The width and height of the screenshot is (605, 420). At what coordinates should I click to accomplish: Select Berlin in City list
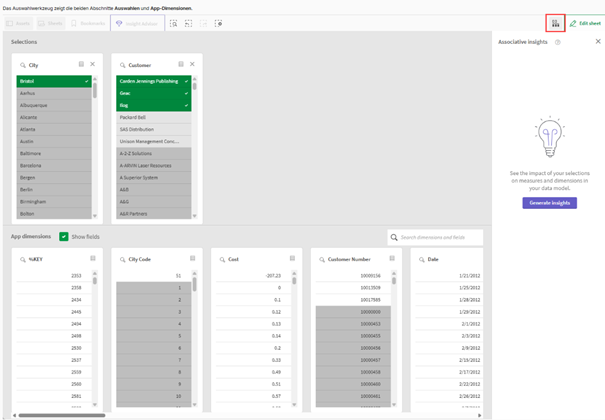(x=54, y=190)
